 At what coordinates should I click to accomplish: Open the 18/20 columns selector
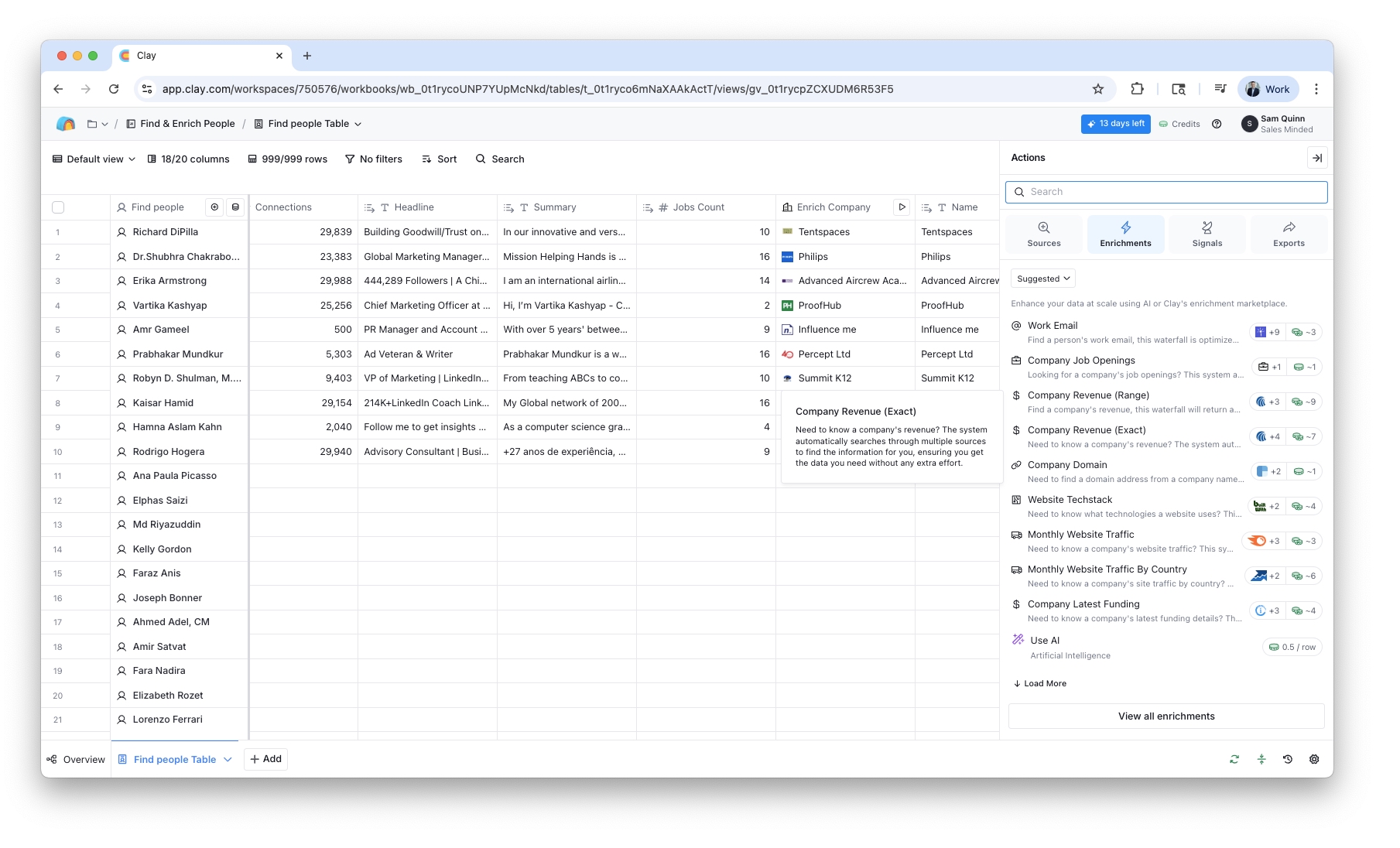tap(189, 159)
